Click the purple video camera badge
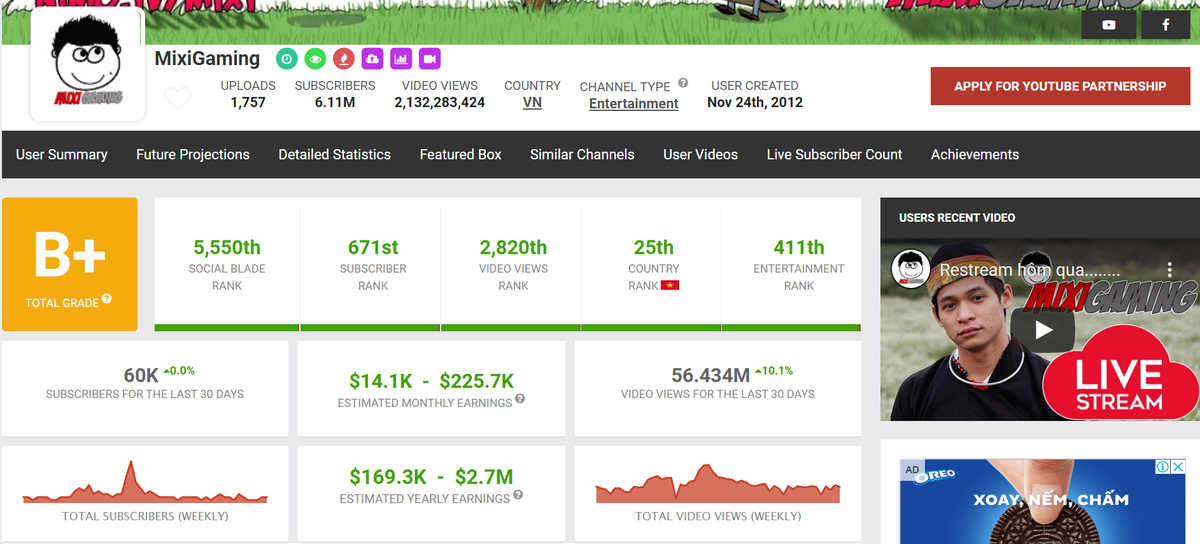 coord(430,59)
